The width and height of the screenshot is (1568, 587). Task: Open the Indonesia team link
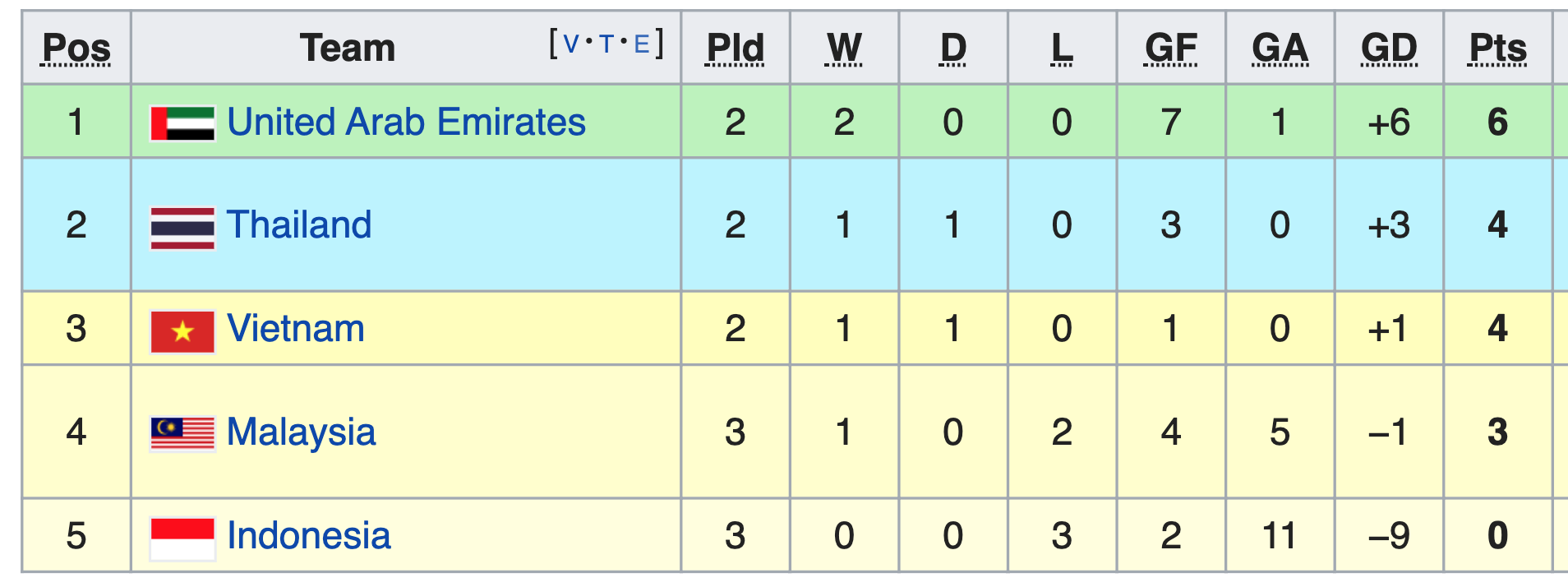(309, 535)
